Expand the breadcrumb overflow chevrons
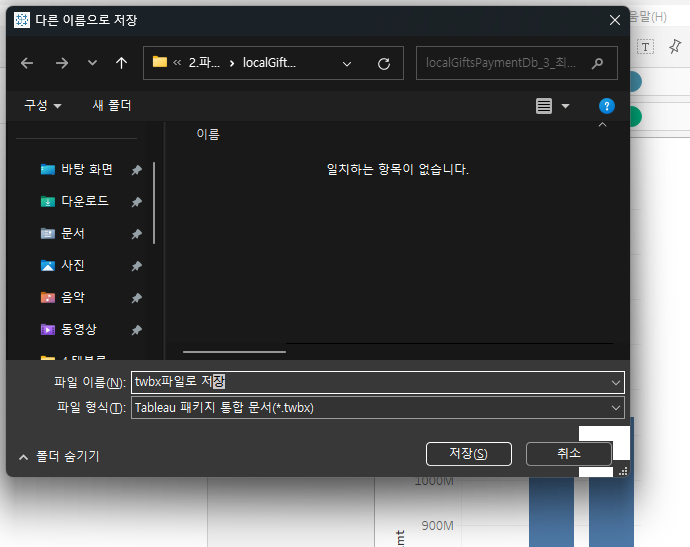 click(x=177, y=63)
